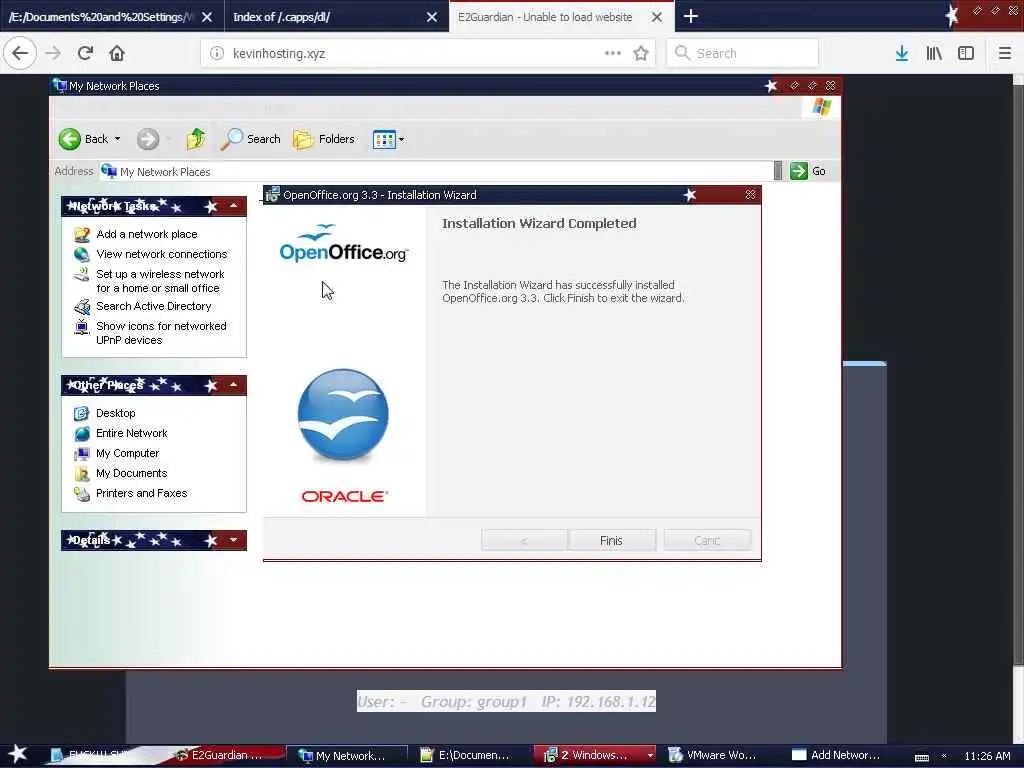Open Printers and Faxes
Image resolution: width=1024 pixels, height=768 pixels.
click(x=141, y=493)
